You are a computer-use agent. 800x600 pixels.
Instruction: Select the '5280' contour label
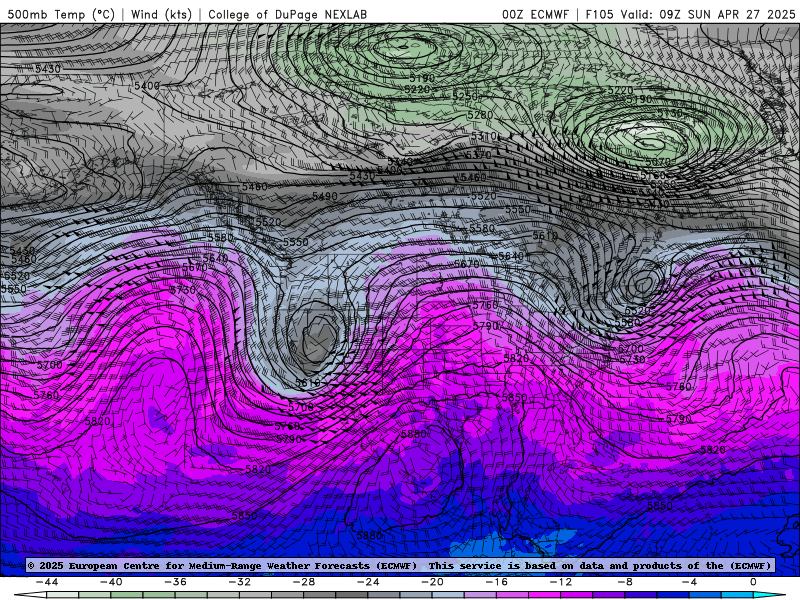pyautogui.click(x=480, y=115)
